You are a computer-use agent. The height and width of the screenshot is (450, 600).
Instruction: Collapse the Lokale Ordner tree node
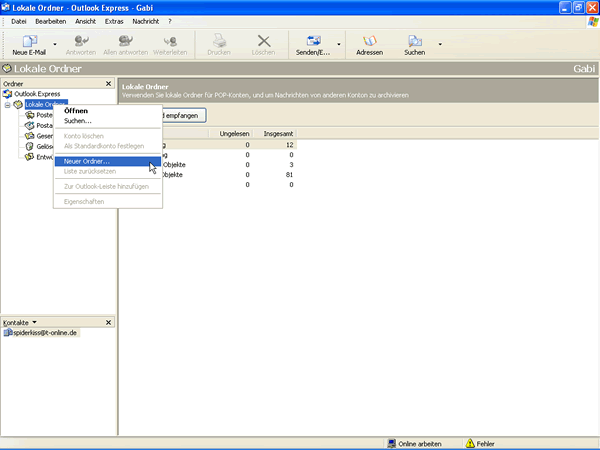click(7, 104)
